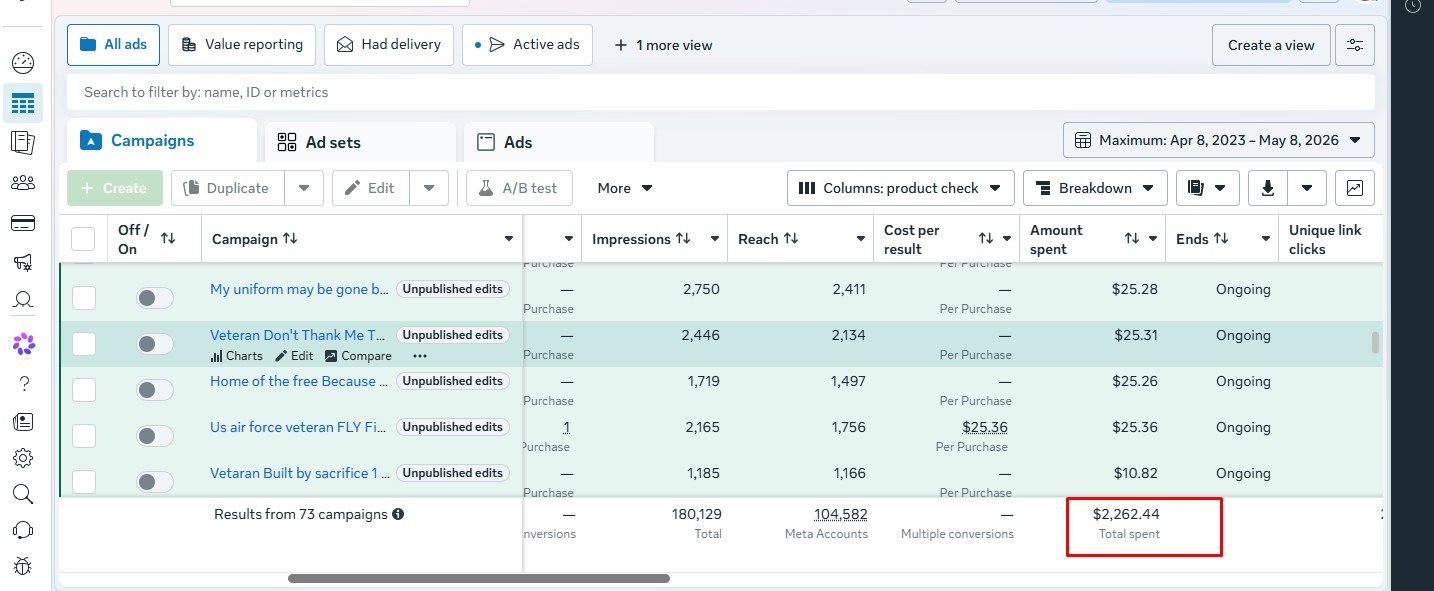Click the customize view sliders icon
Image resolution: width=1434 pixels, height=591 pixels.
pos(1355,45)
